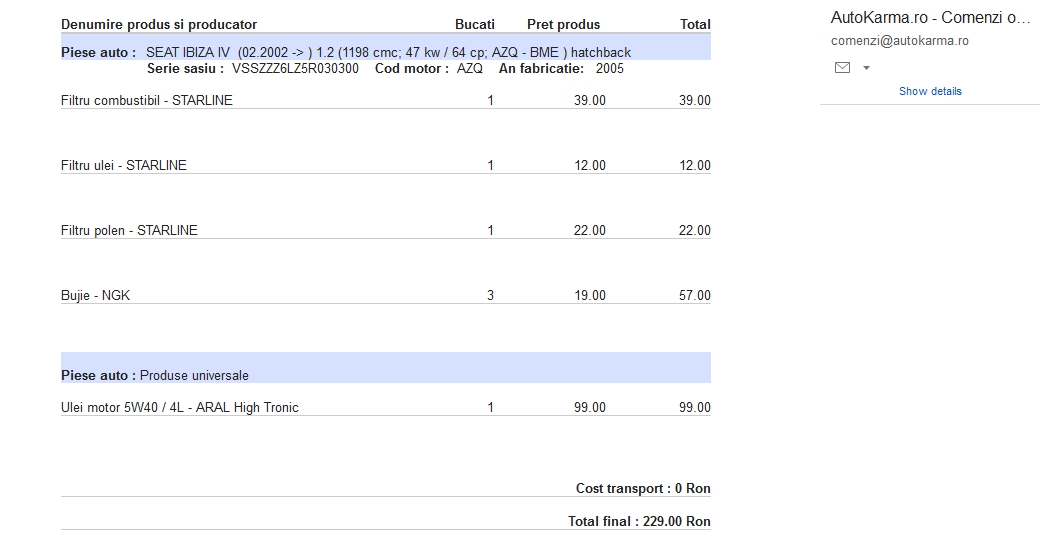Click the 57.00 total for Bujie
The image size is (1040, 545).
[x=694, y=295]
